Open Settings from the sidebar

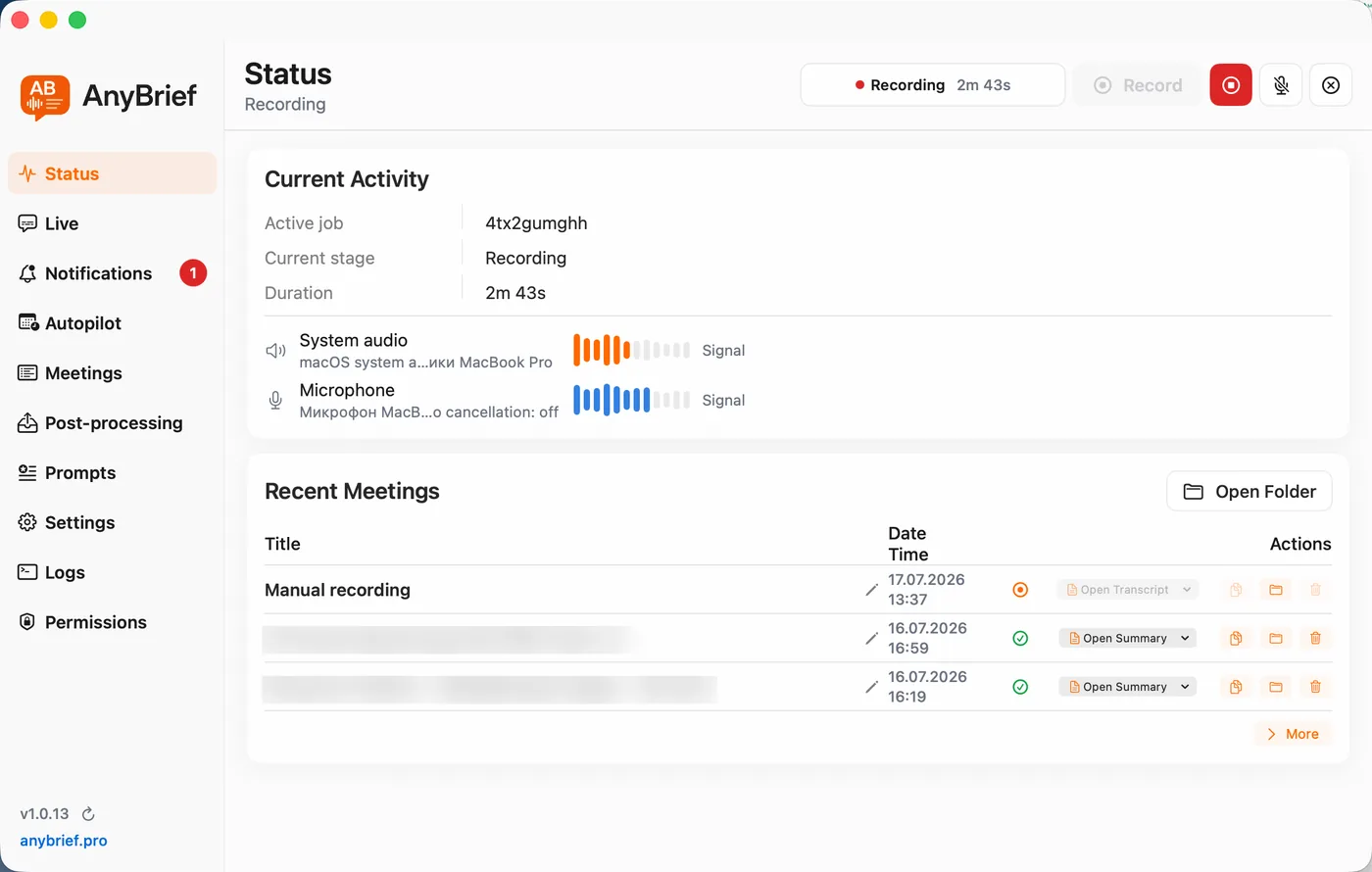(x=112, y=522)
